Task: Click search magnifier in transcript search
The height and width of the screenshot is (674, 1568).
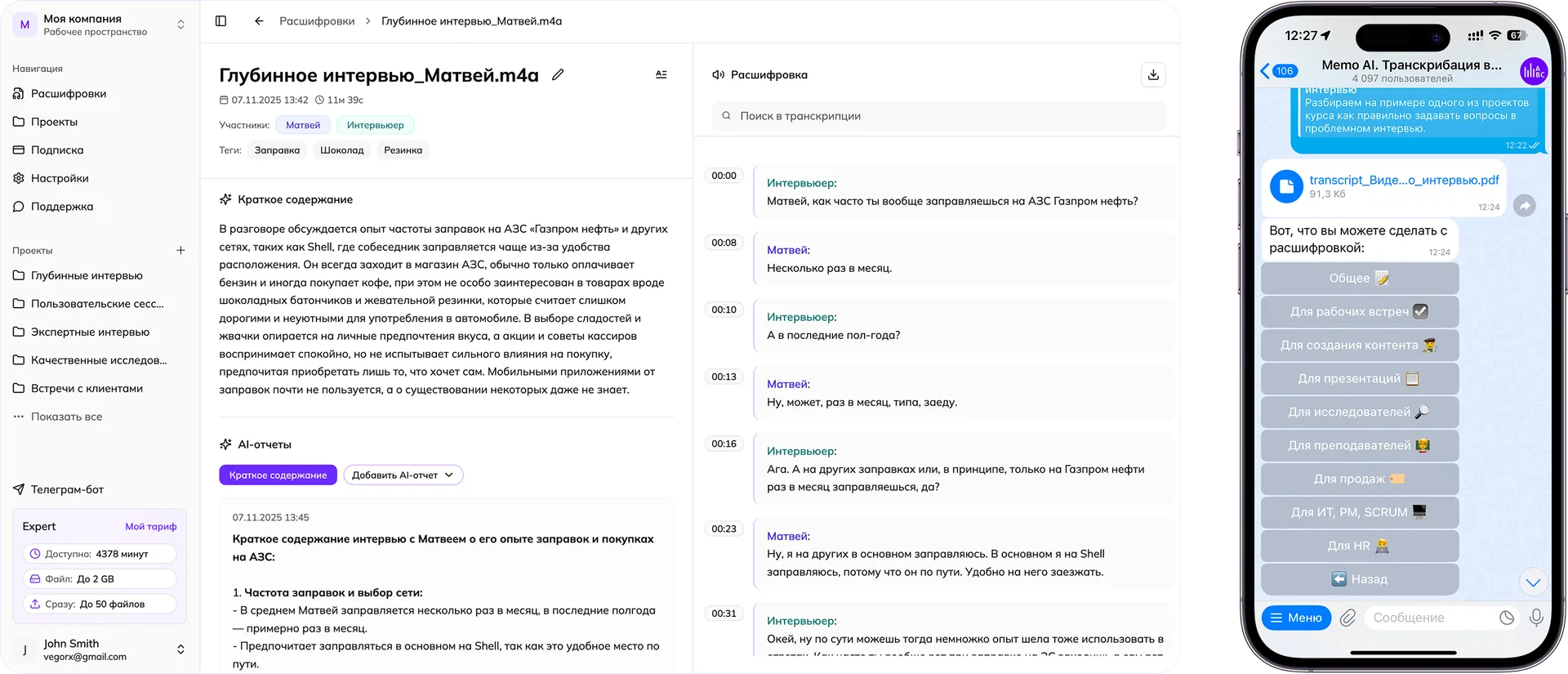Action: click(726, 116)
